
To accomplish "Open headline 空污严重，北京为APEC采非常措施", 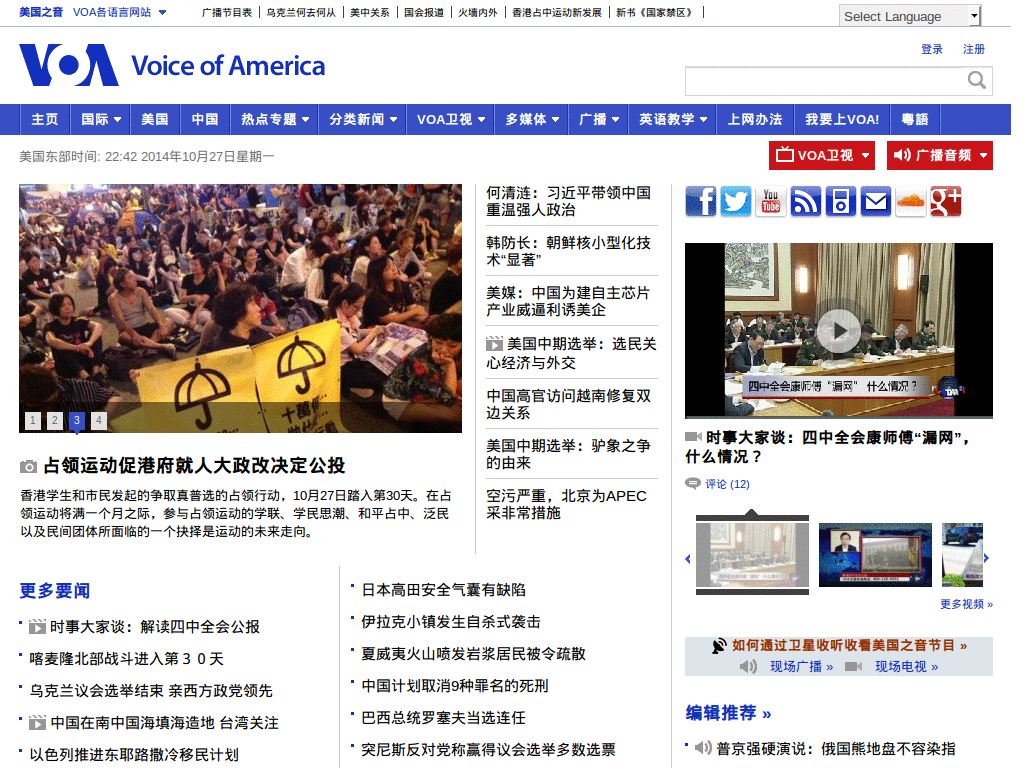I will click(x=566, y=504).
